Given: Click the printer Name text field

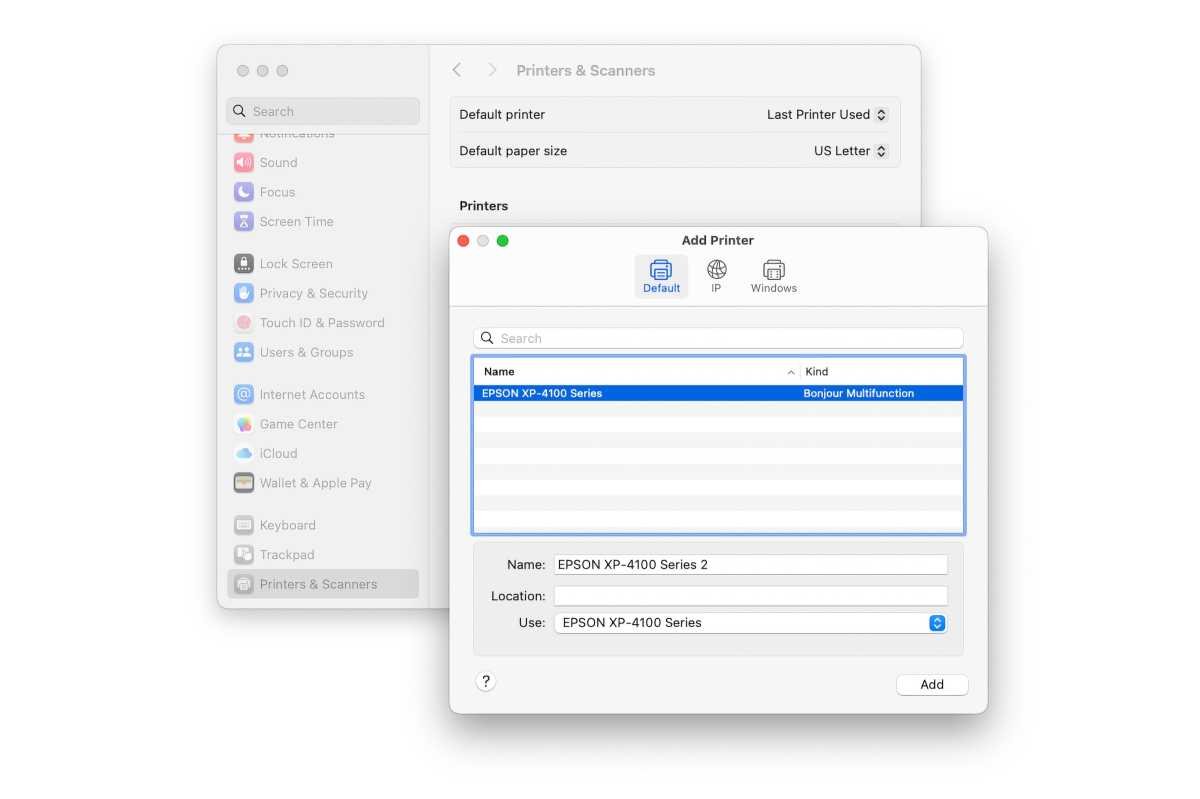Looking at the screenshot, I should pyautogui.click(x=750, y=565).
